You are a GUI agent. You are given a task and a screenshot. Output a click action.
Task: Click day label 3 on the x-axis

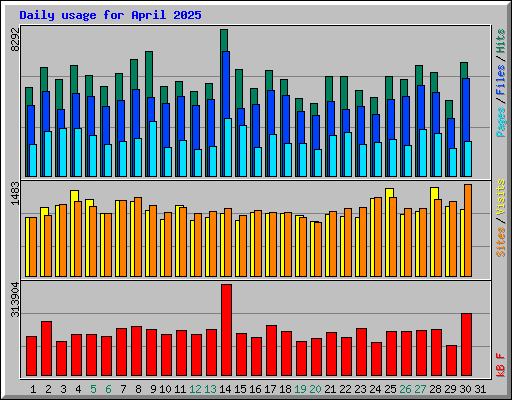(63, 389)
